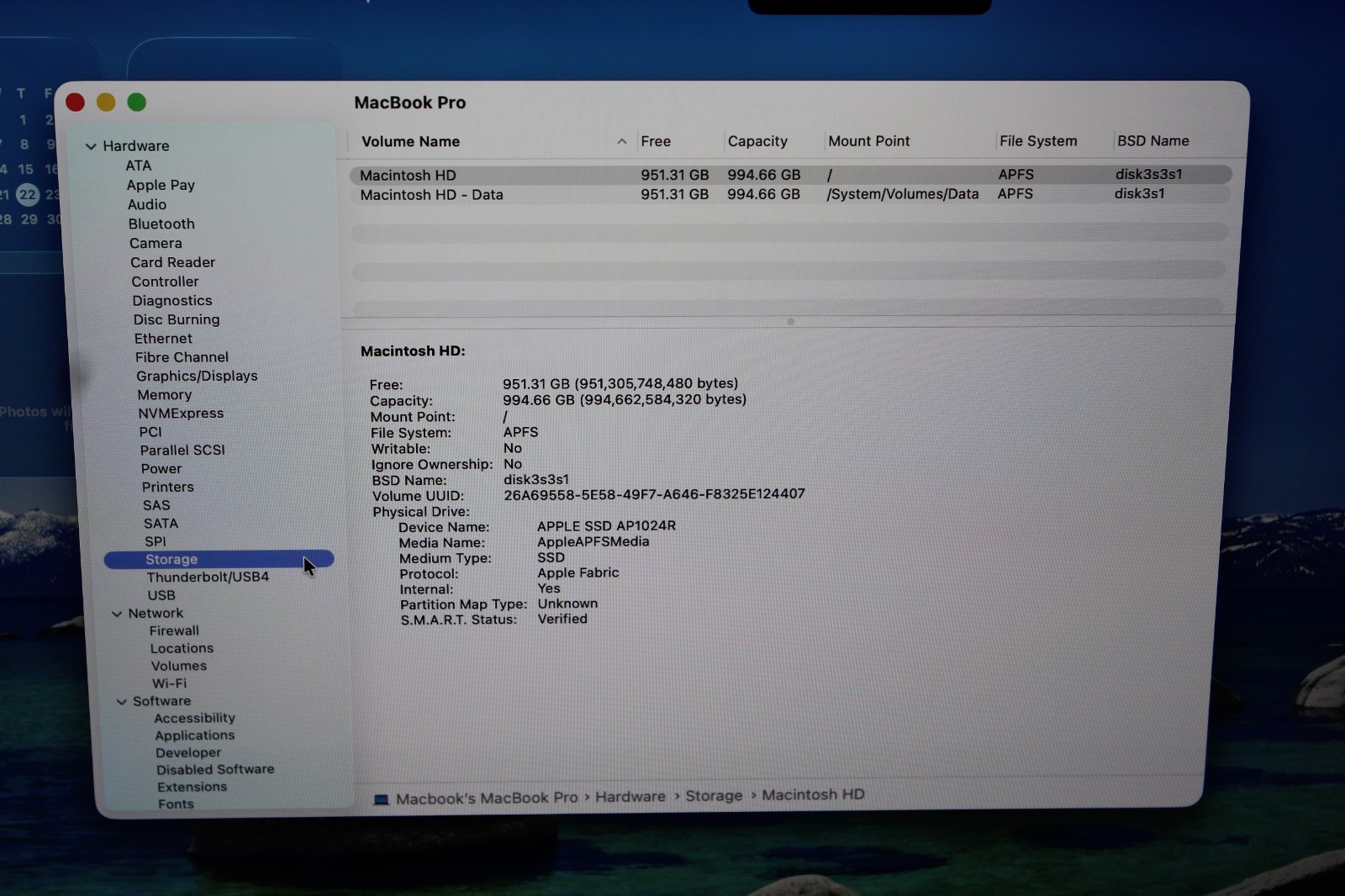Click the highlighted Storage entry
This screenshot has width=1345, height=896.
(x=219, y=559)
